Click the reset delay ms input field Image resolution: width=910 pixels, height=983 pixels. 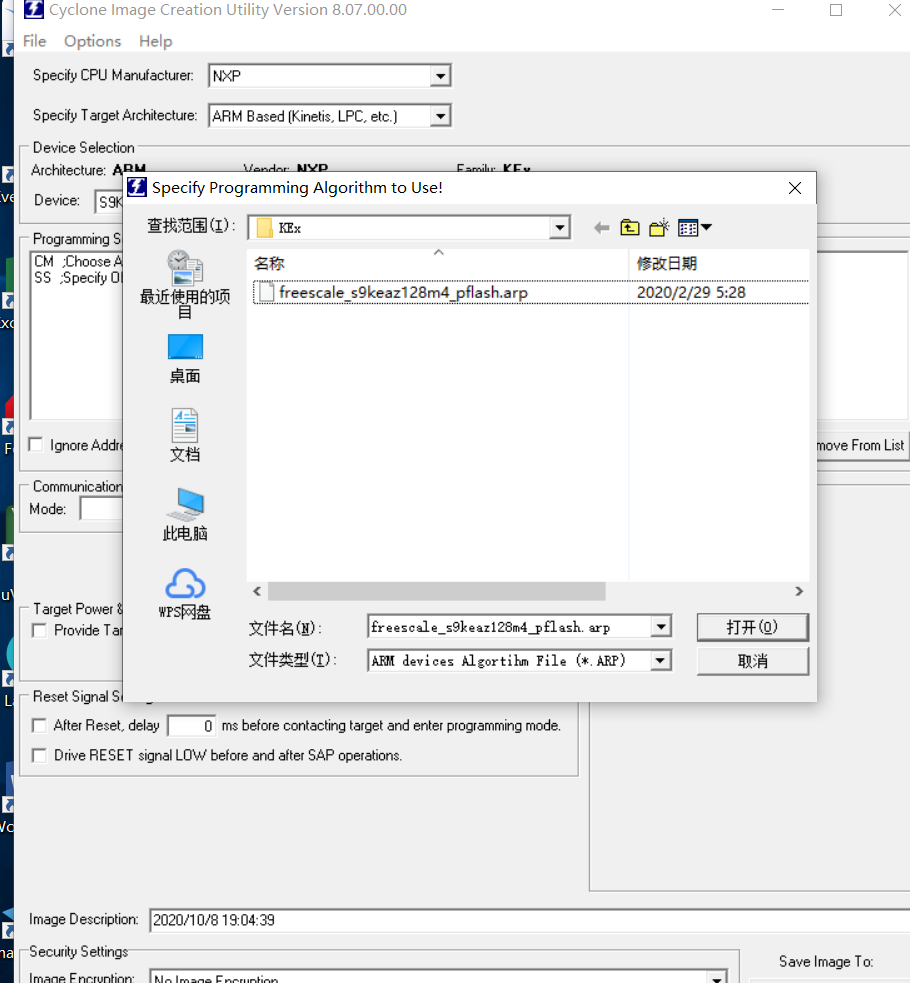coord(192,726)
